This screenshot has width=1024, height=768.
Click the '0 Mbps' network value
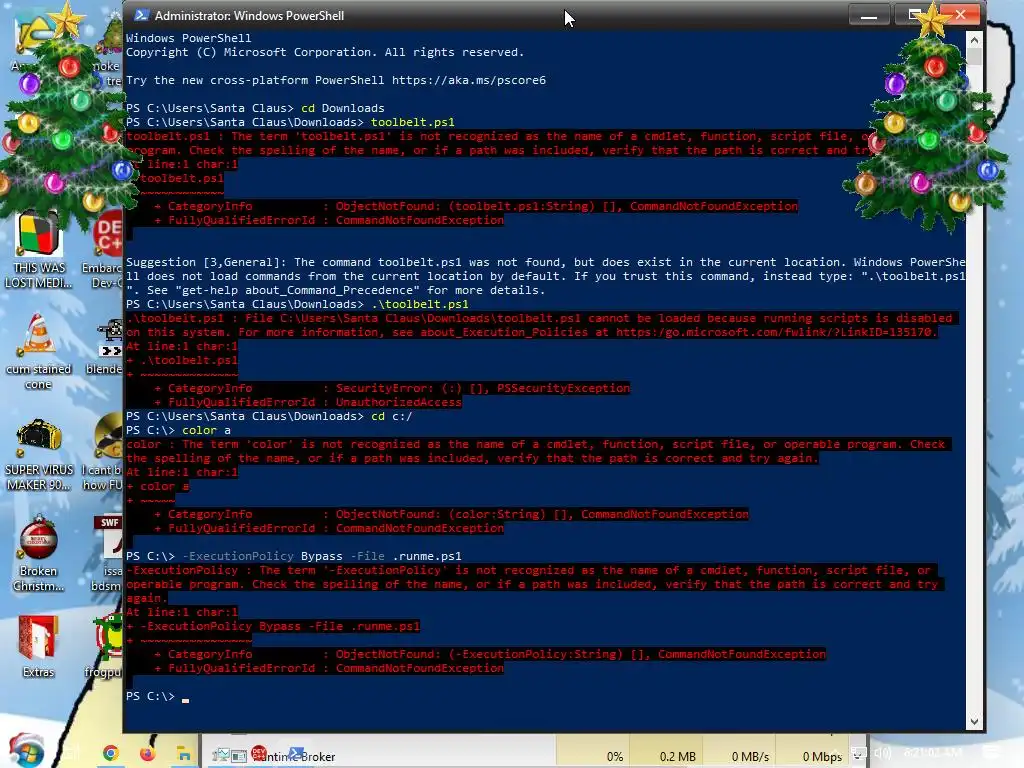tap(822, 757)
